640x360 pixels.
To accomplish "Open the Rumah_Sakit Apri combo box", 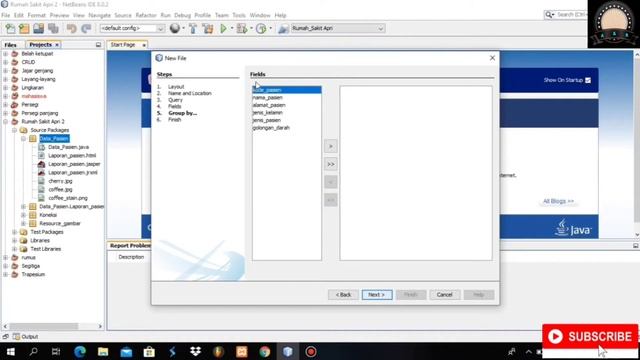I will coord(337,28).
